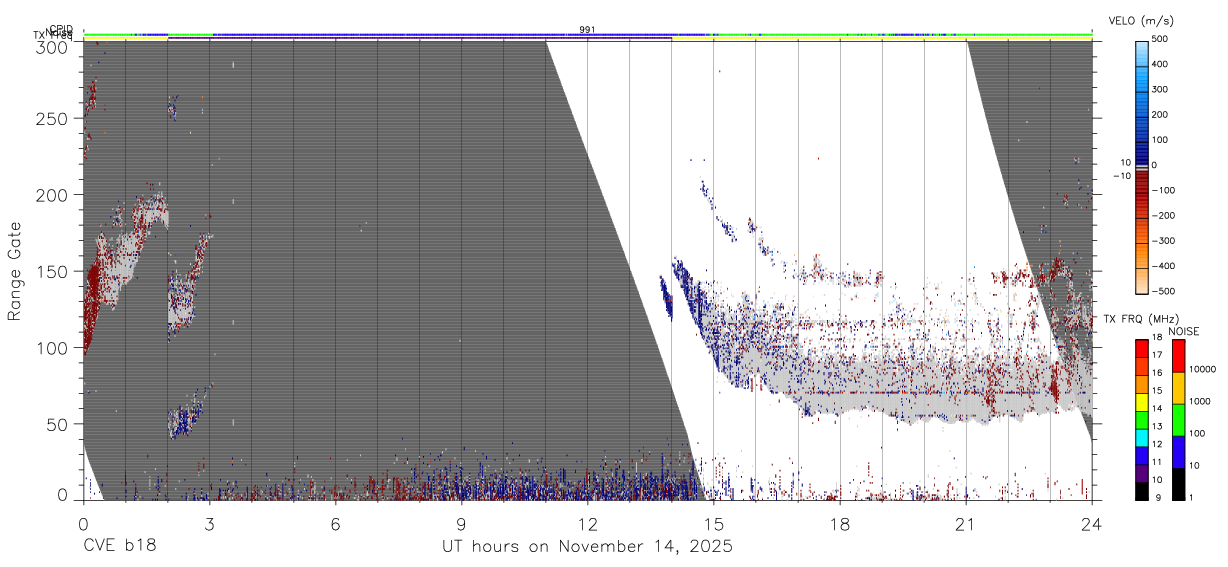
Task: Click the green noise strip above the plot
Action: coord(588,34)
